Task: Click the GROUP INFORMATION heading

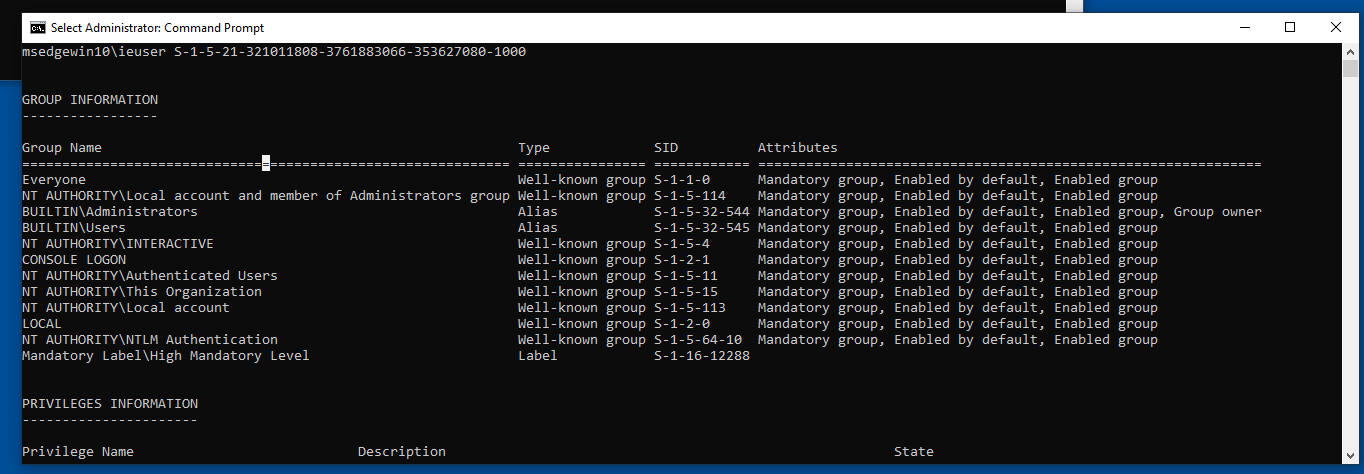Action: 90,100
